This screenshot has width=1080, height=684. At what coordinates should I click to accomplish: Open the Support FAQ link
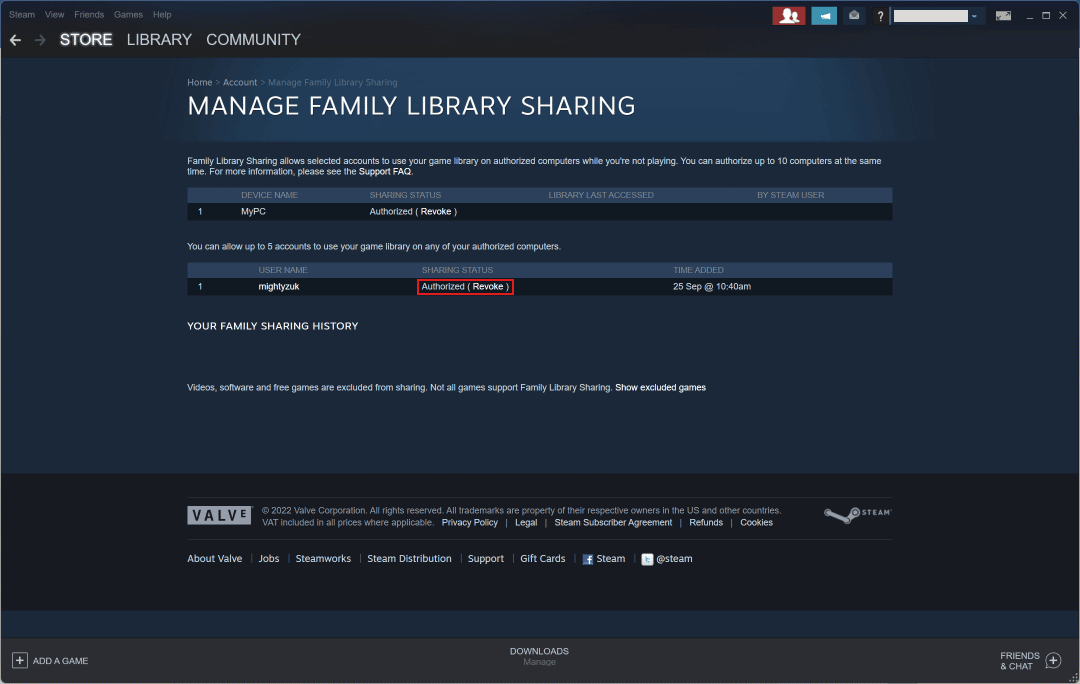click(384, 172)
